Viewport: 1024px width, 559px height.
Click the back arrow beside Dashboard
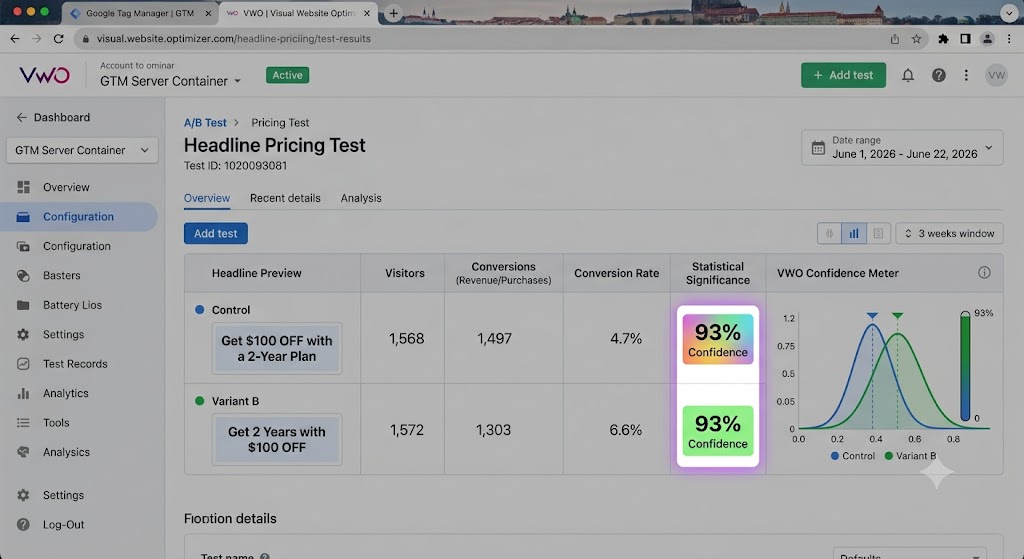coord(22,118)
